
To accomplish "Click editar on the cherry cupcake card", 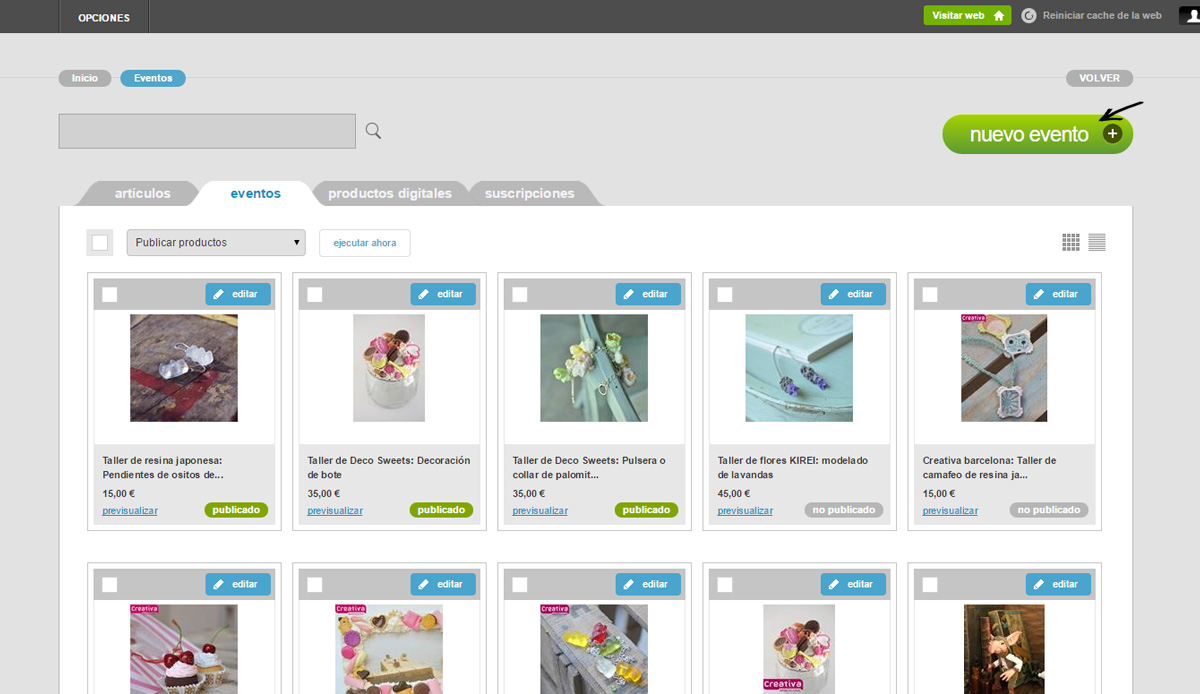I will (238, 584).
